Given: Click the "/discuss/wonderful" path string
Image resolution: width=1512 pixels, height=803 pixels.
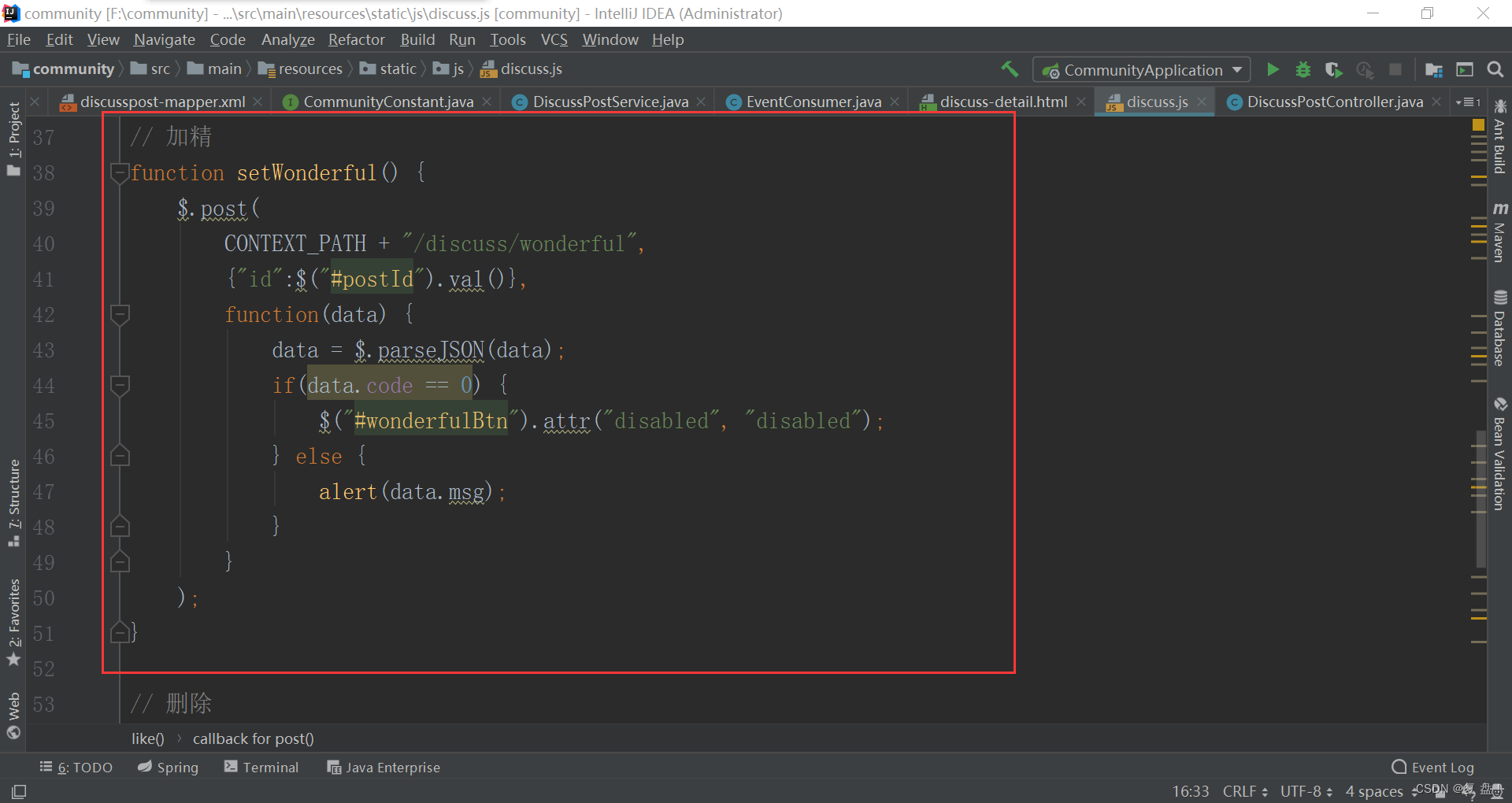Looking at the screenshot, I should pos(518,243).
